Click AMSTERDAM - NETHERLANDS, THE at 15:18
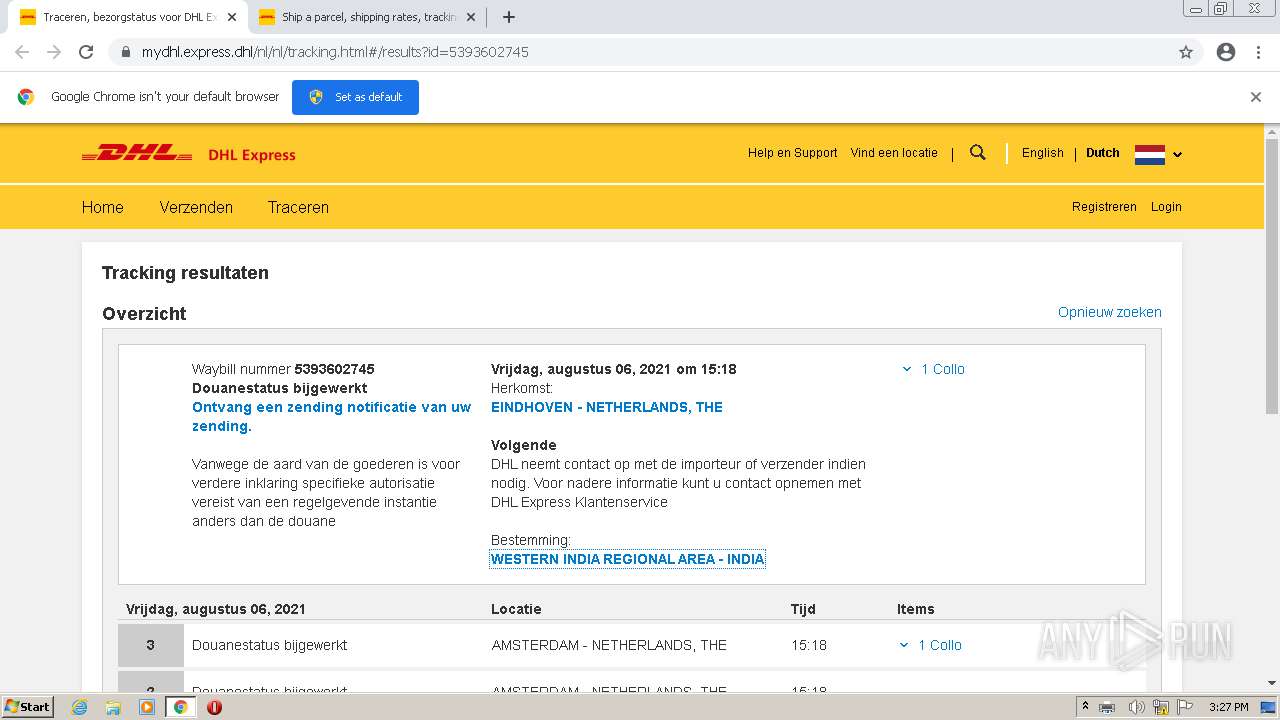The width and height of the screenshot is (1280, 720). [609, 645]
